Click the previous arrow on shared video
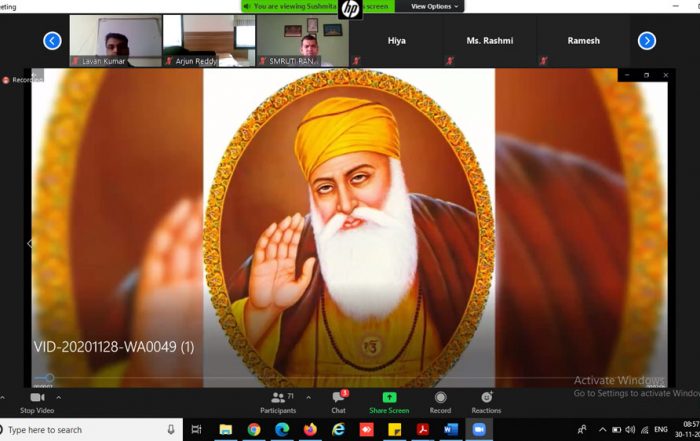The image size is (700, 441). pos(29,244)
